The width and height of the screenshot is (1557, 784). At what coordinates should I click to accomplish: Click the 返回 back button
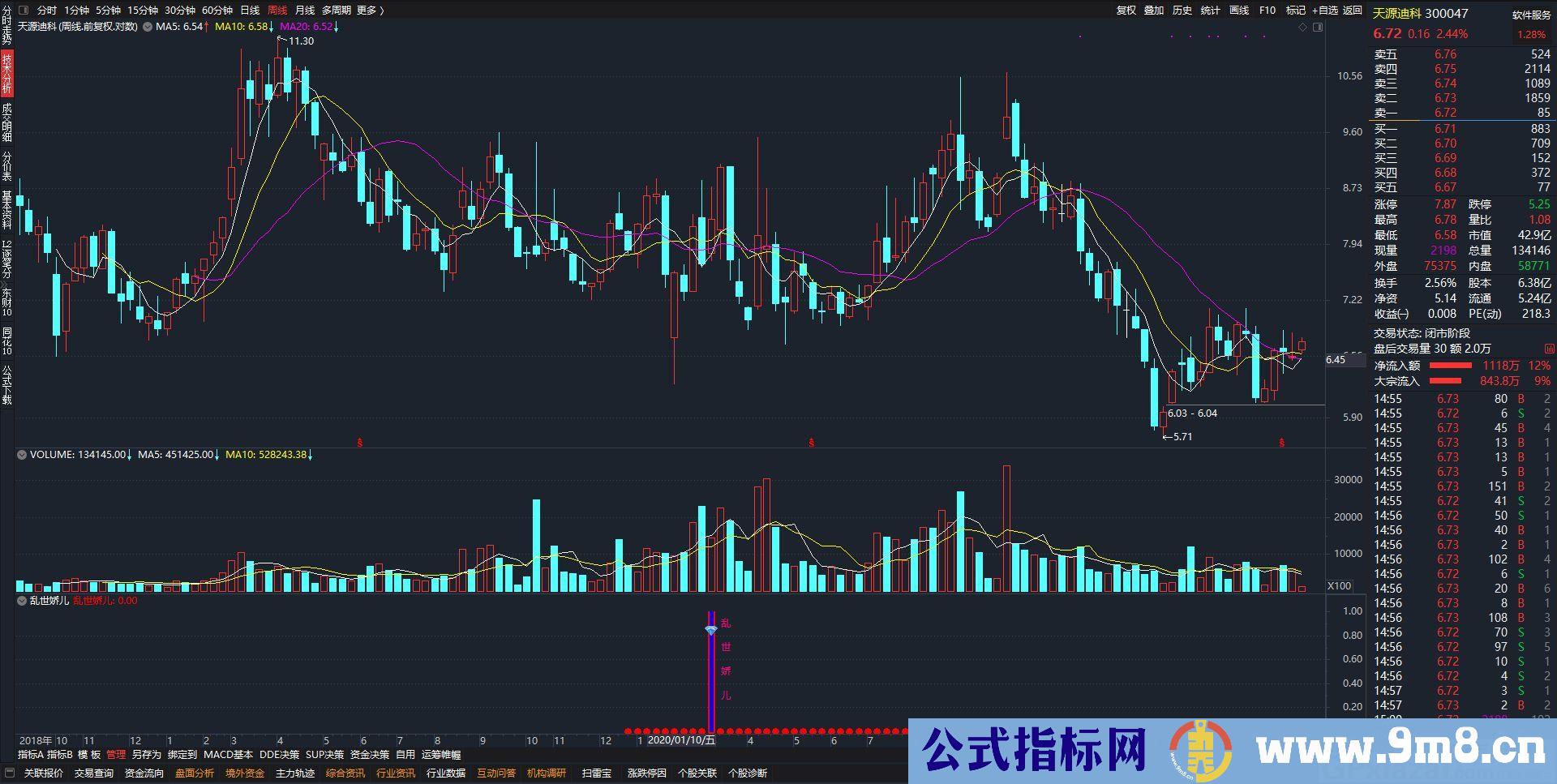coord(1353,10)
